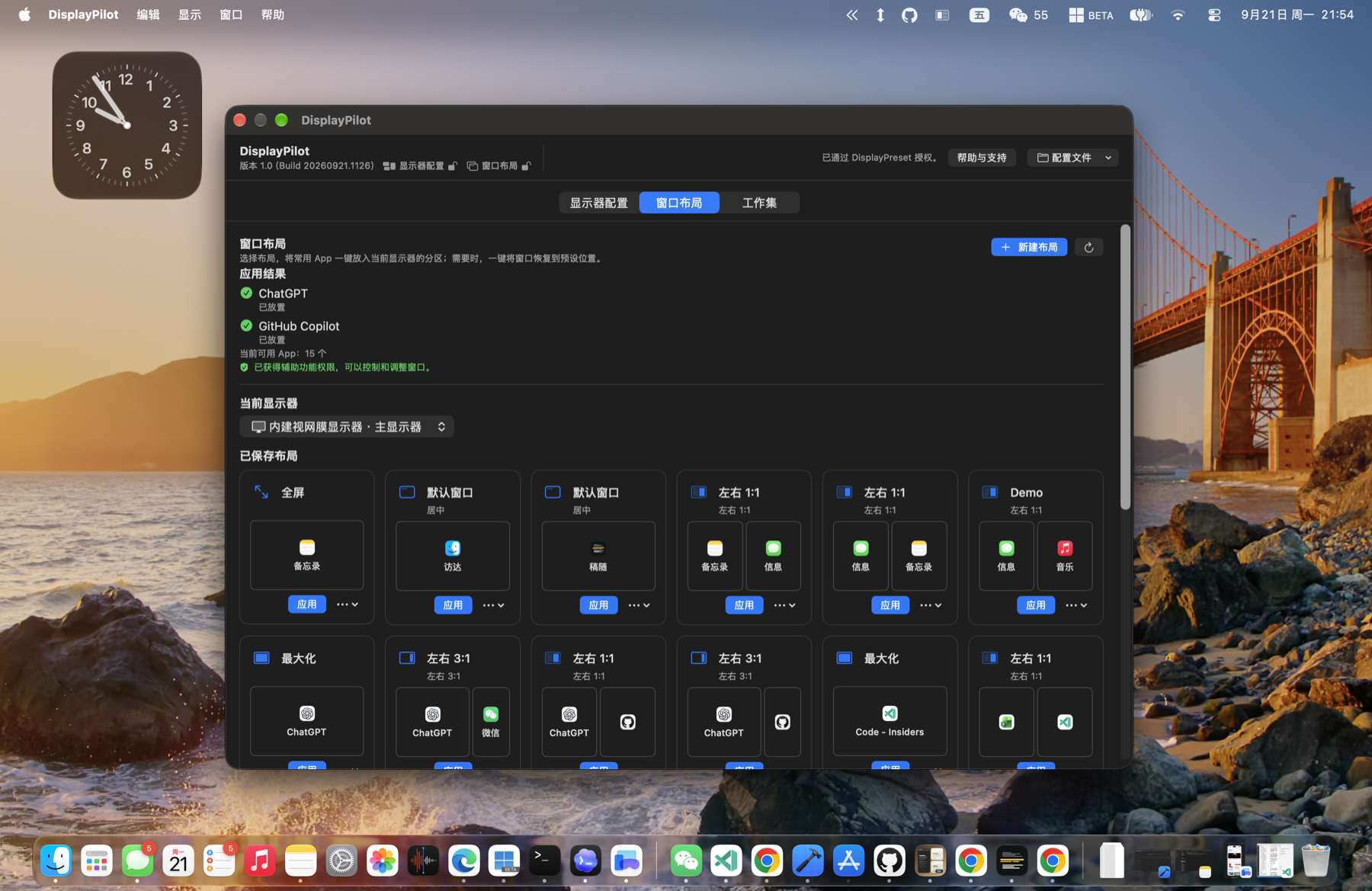Open the 显示 menu in menu bar

click(x=190, y=14)
